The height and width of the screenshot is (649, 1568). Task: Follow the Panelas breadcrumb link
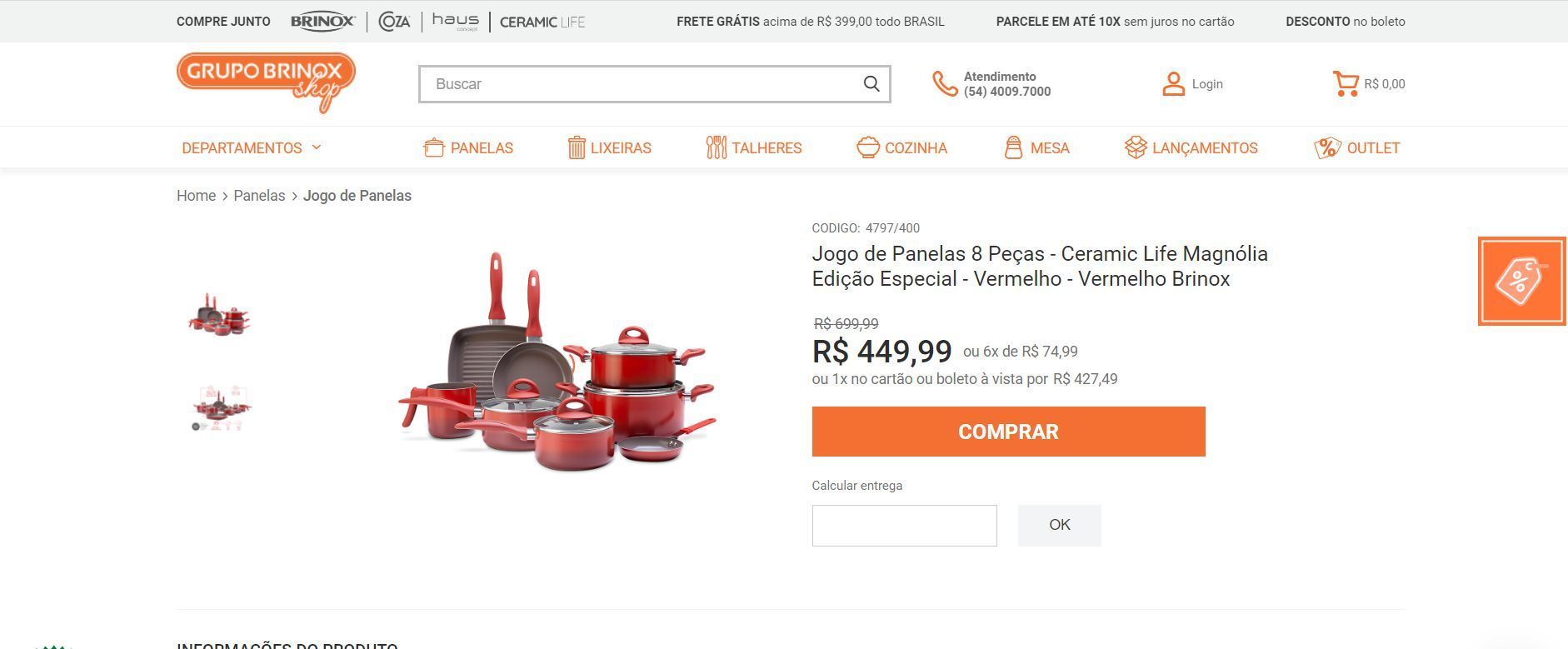(259, 196)
